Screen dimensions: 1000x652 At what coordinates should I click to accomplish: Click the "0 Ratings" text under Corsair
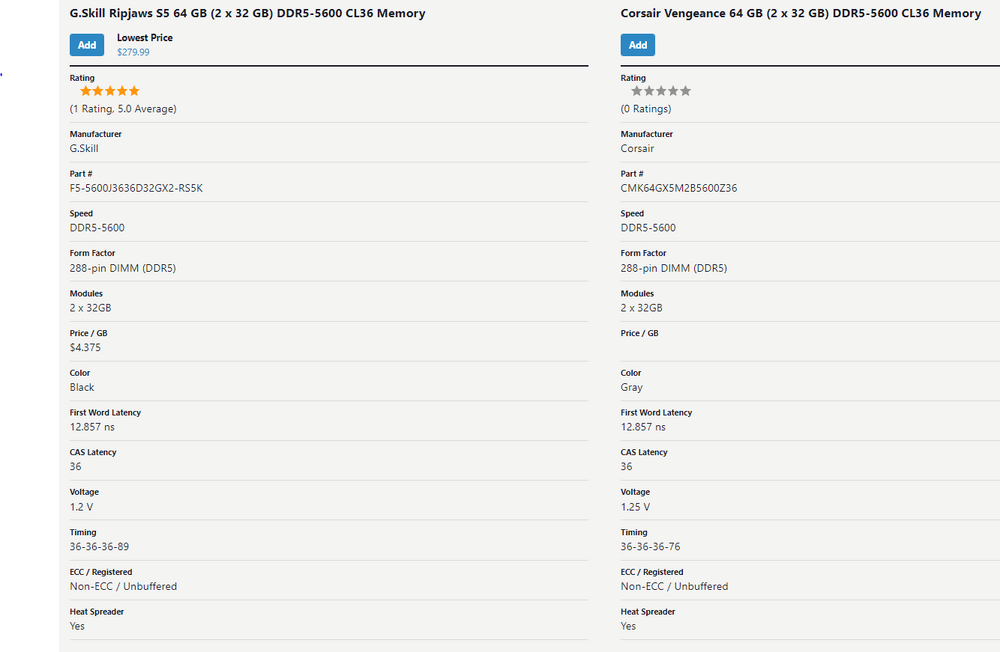click(x=646, y=108)
